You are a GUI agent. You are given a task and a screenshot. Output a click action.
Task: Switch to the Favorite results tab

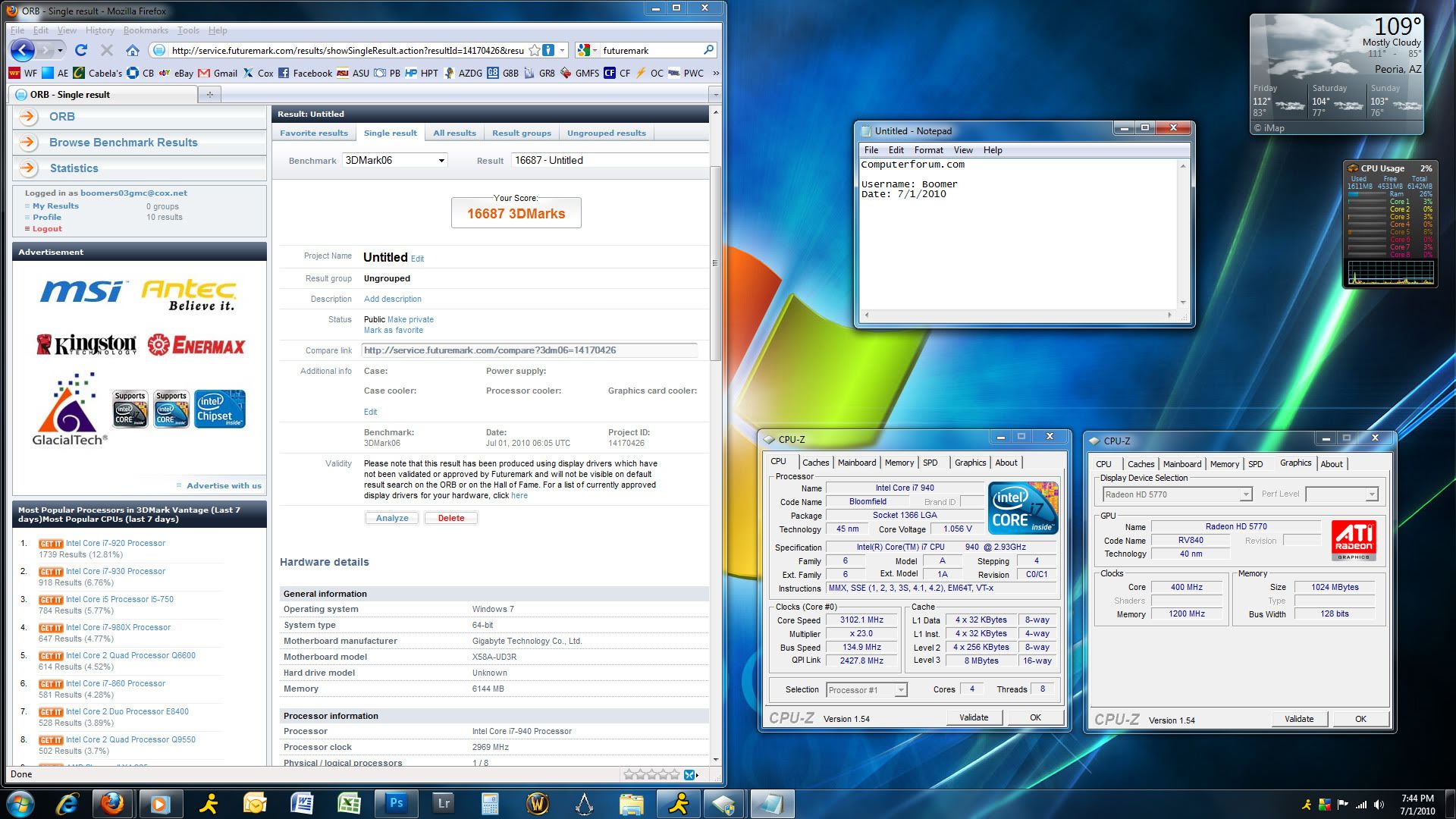313,133
